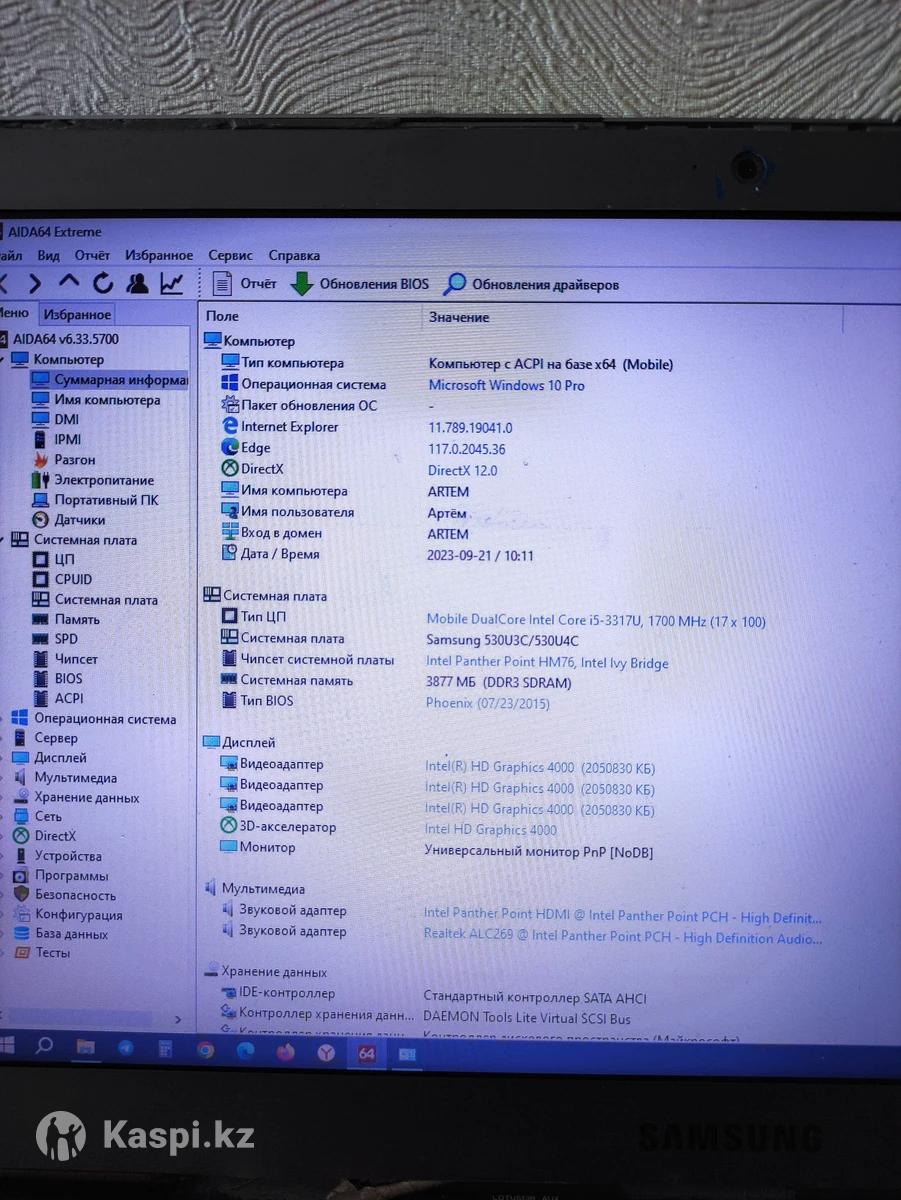Collapse the Компьютер tree node
This screenshot has width=901, height=1200.
point(3,359)
